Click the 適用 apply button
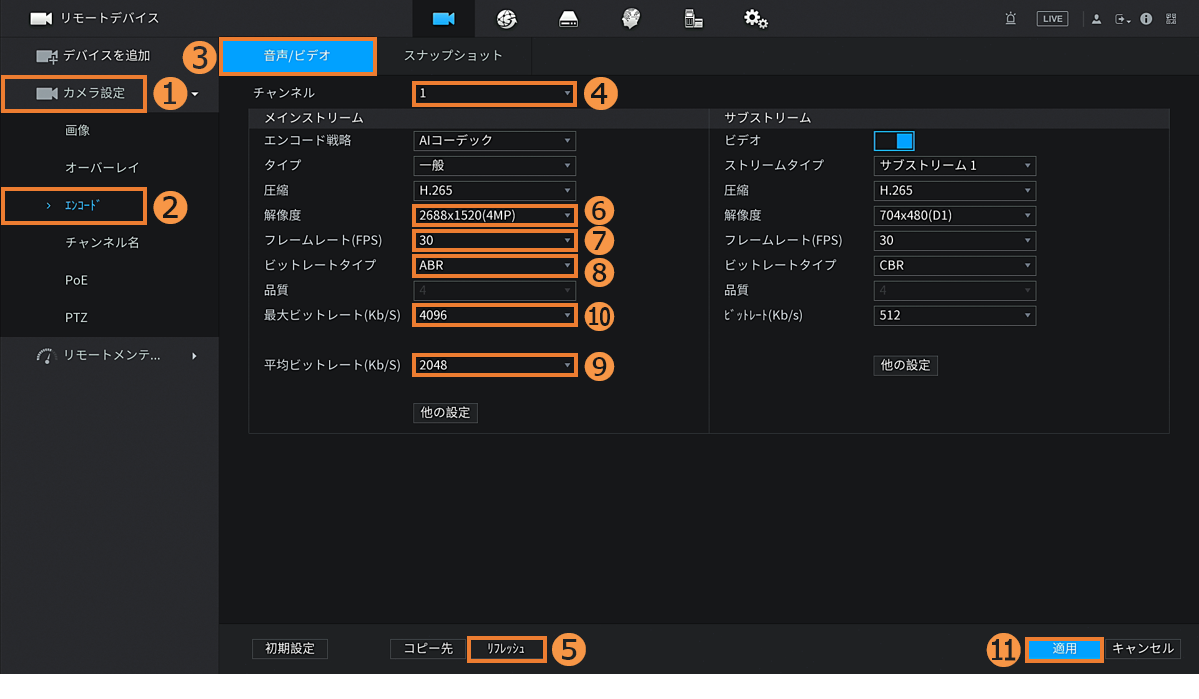 pyautogui.click(x=1064, y=649)
